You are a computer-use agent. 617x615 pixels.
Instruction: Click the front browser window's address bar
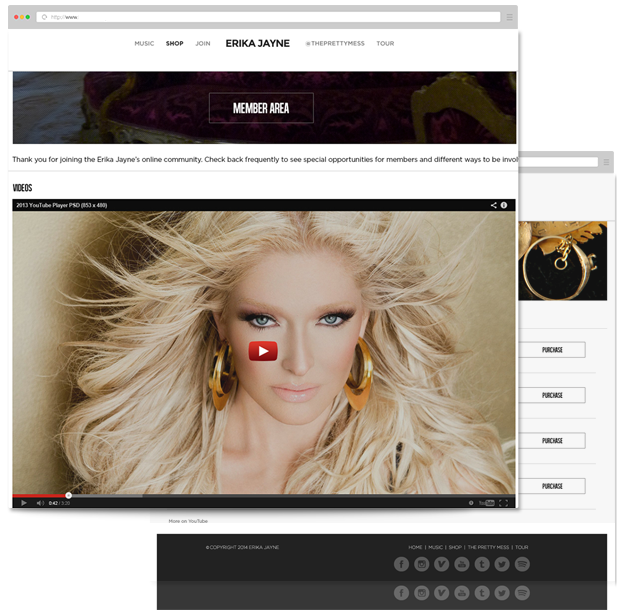[268, 17]
